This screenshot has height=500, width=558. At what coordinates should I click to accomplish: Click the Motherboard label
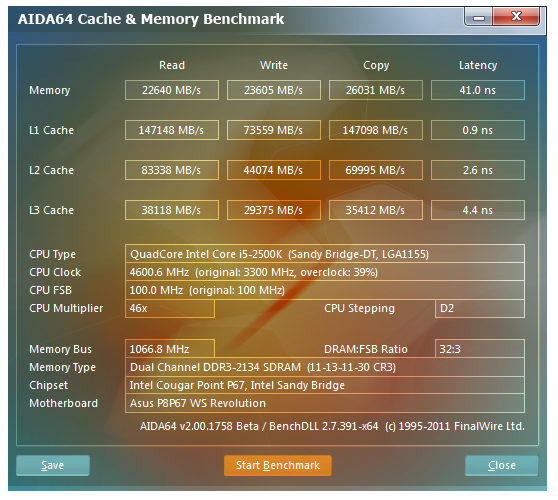tap(63, 403)
